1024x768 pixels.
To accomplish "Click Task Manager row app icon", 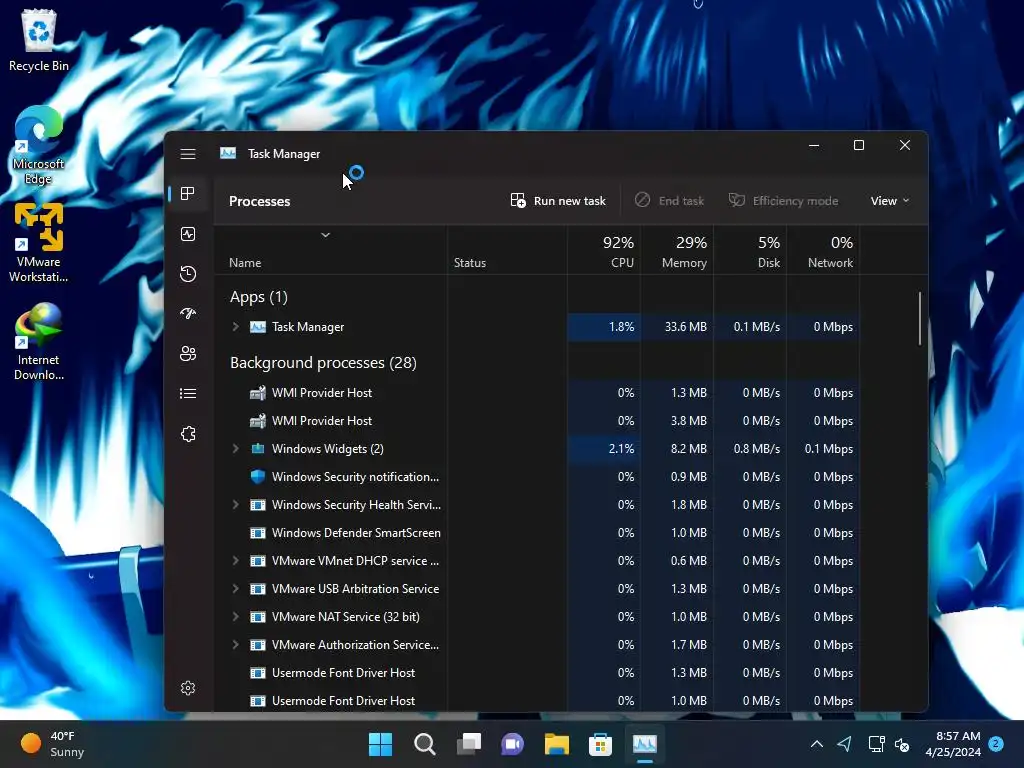I will [258, 327].
